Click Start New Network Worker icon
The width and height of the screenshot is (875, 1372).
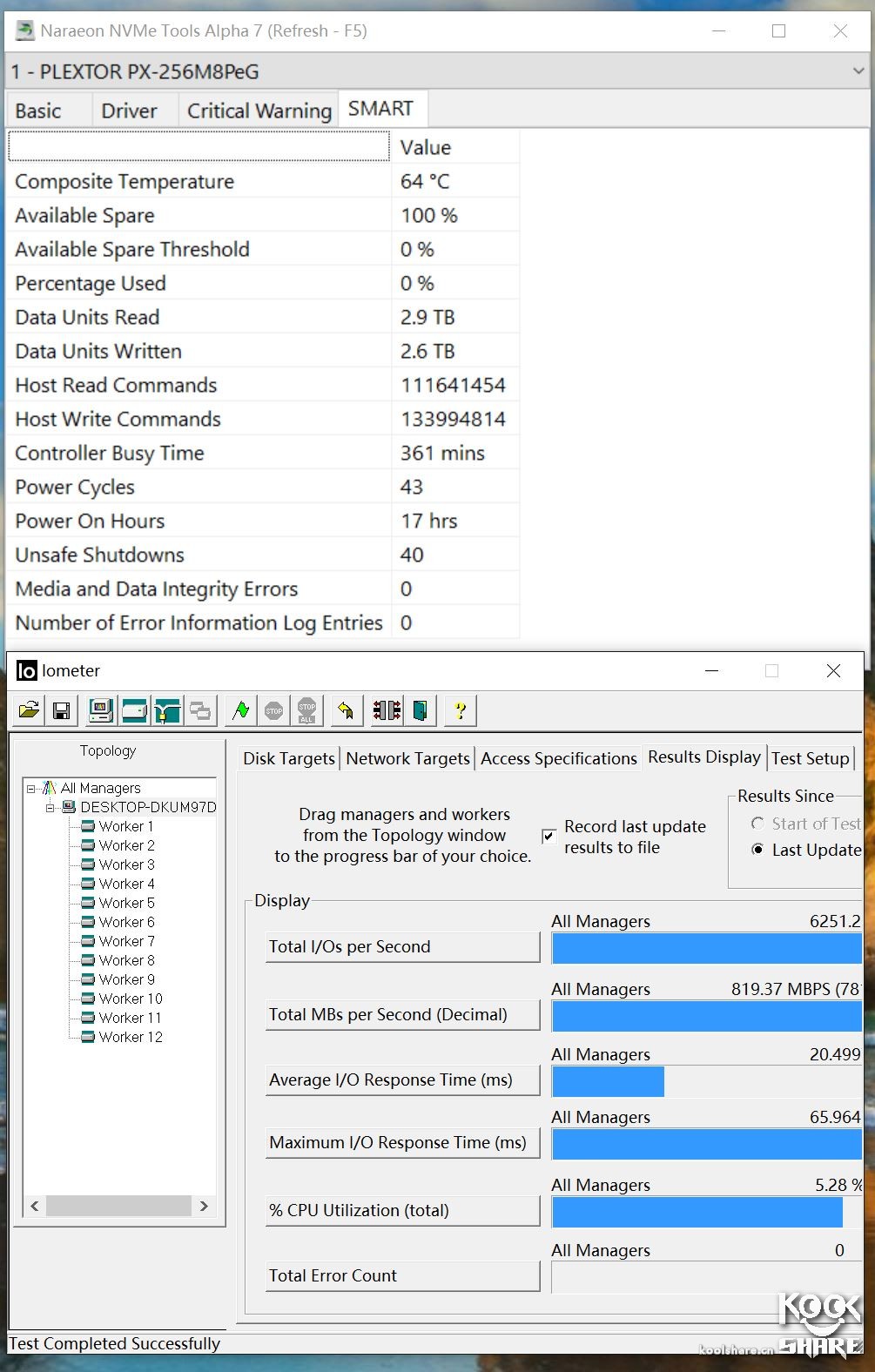click(167, 710)
